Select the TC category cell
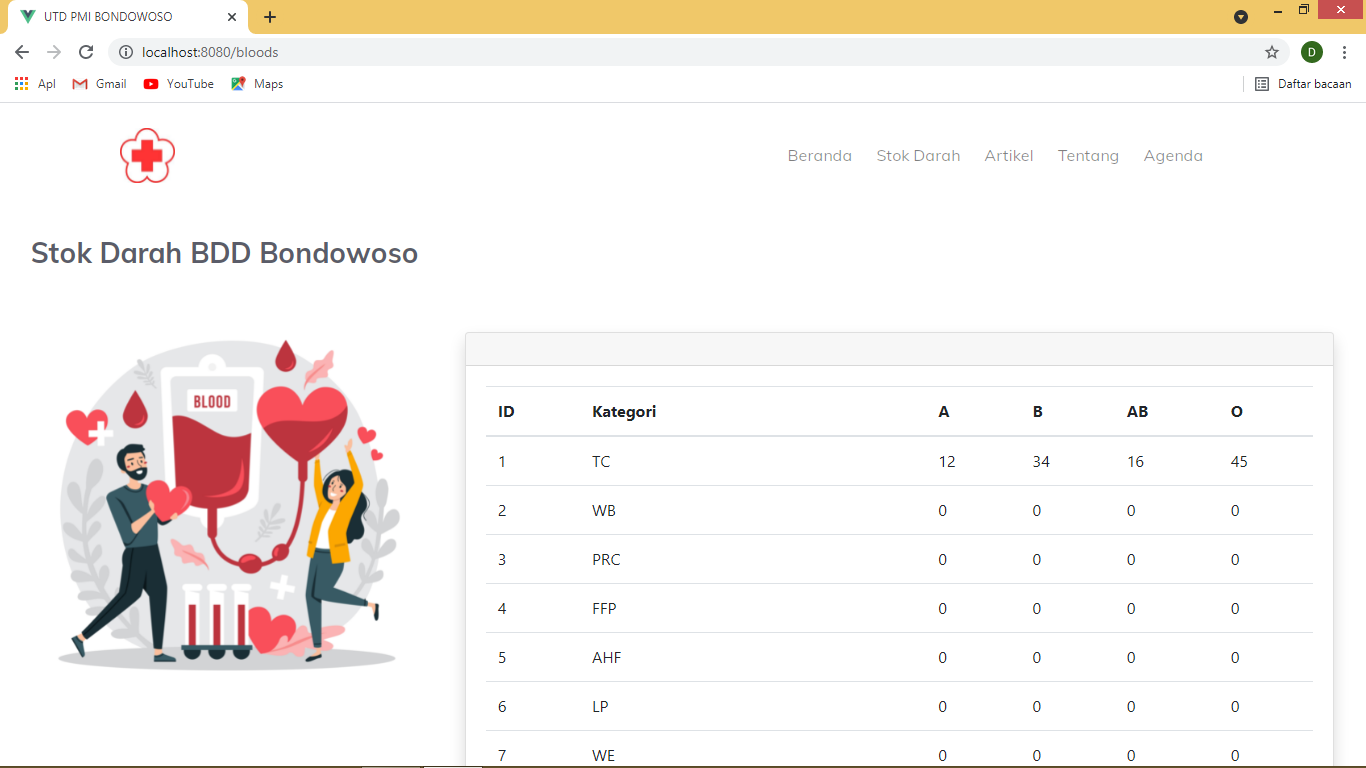The height and width of the screenshot is (768, 1366). point(601,462)
